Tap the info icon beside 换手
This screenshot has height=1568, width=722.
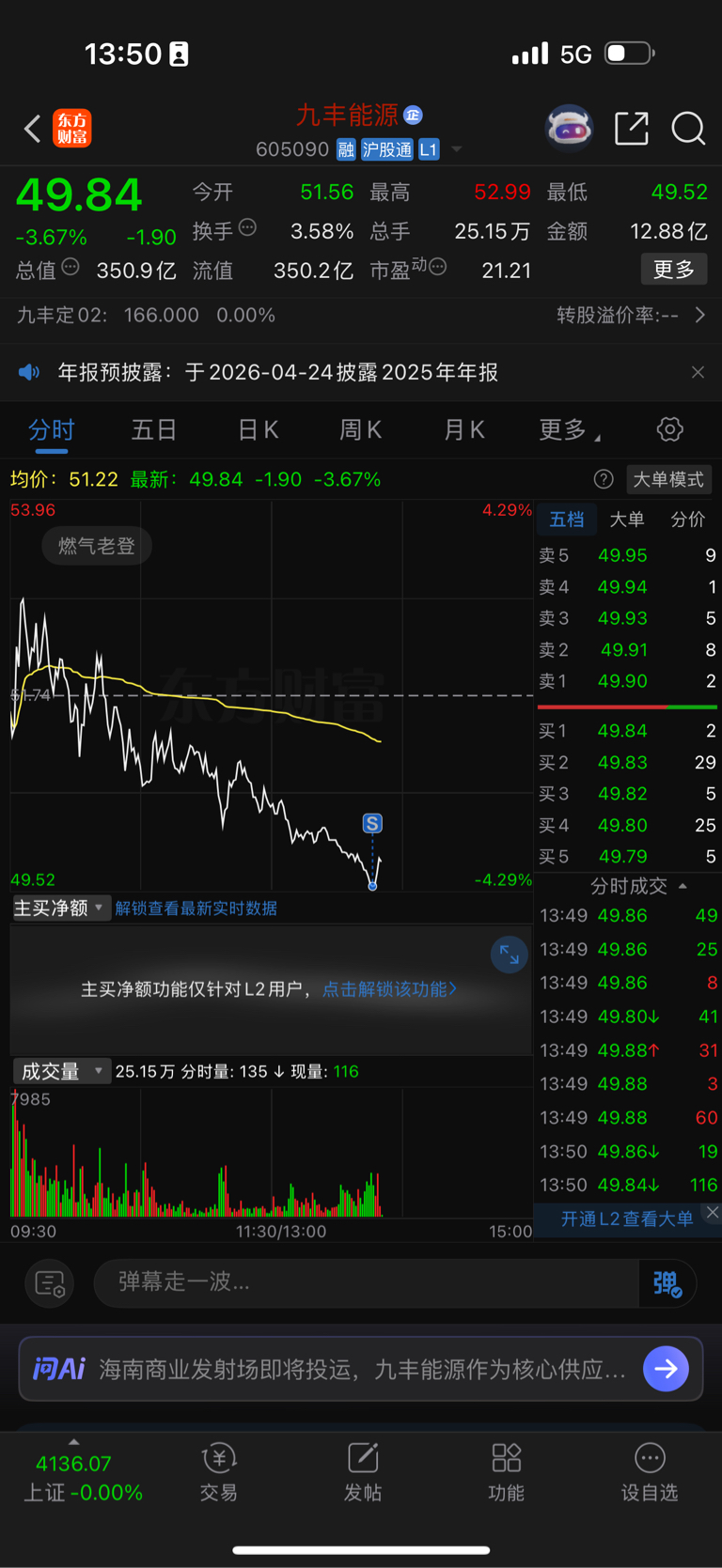tap(247, 227)
